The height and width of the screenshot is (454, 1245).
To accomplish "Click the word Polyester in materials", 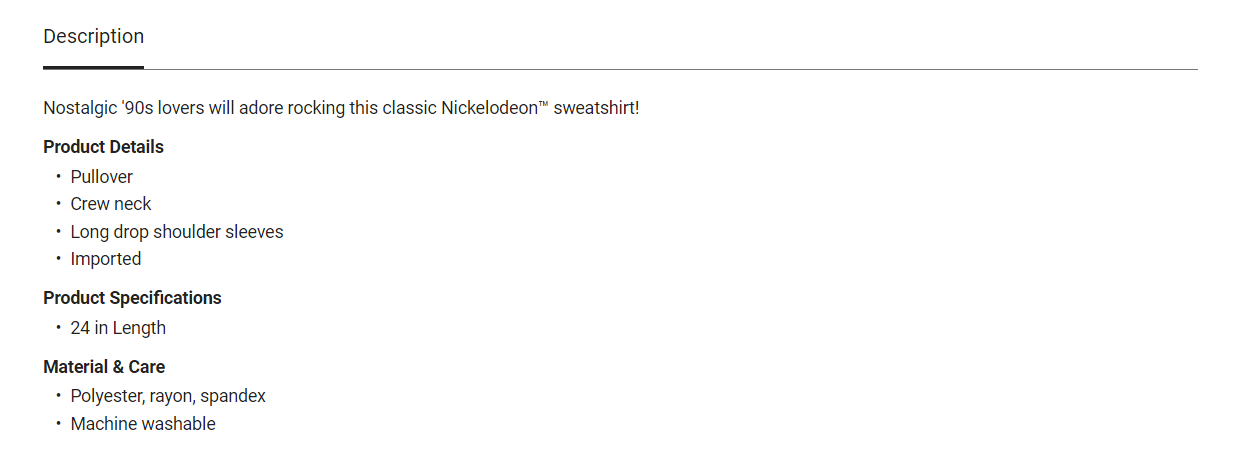I will pyautogui.click(x=106, y=396).
